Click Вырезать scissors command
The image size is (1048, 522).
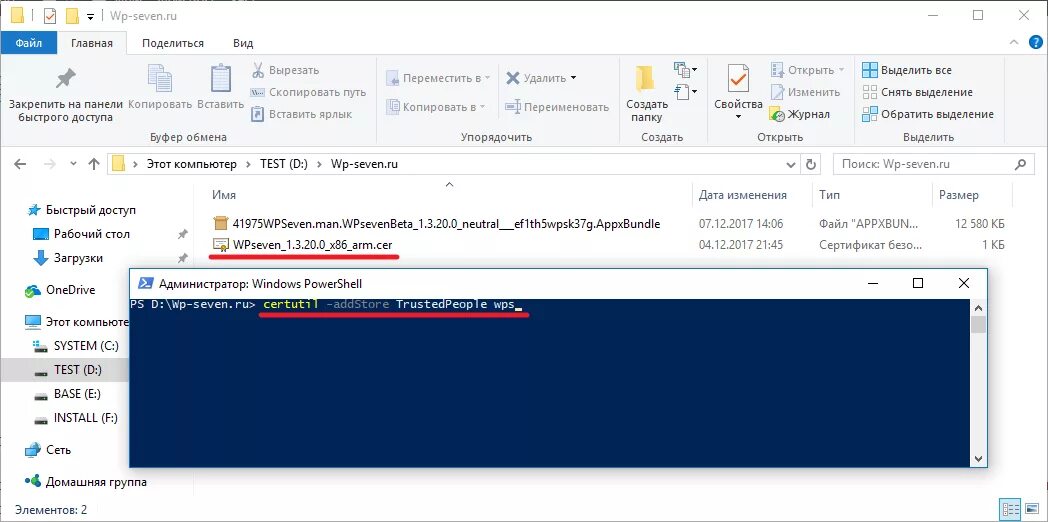[x=285, y=70]
